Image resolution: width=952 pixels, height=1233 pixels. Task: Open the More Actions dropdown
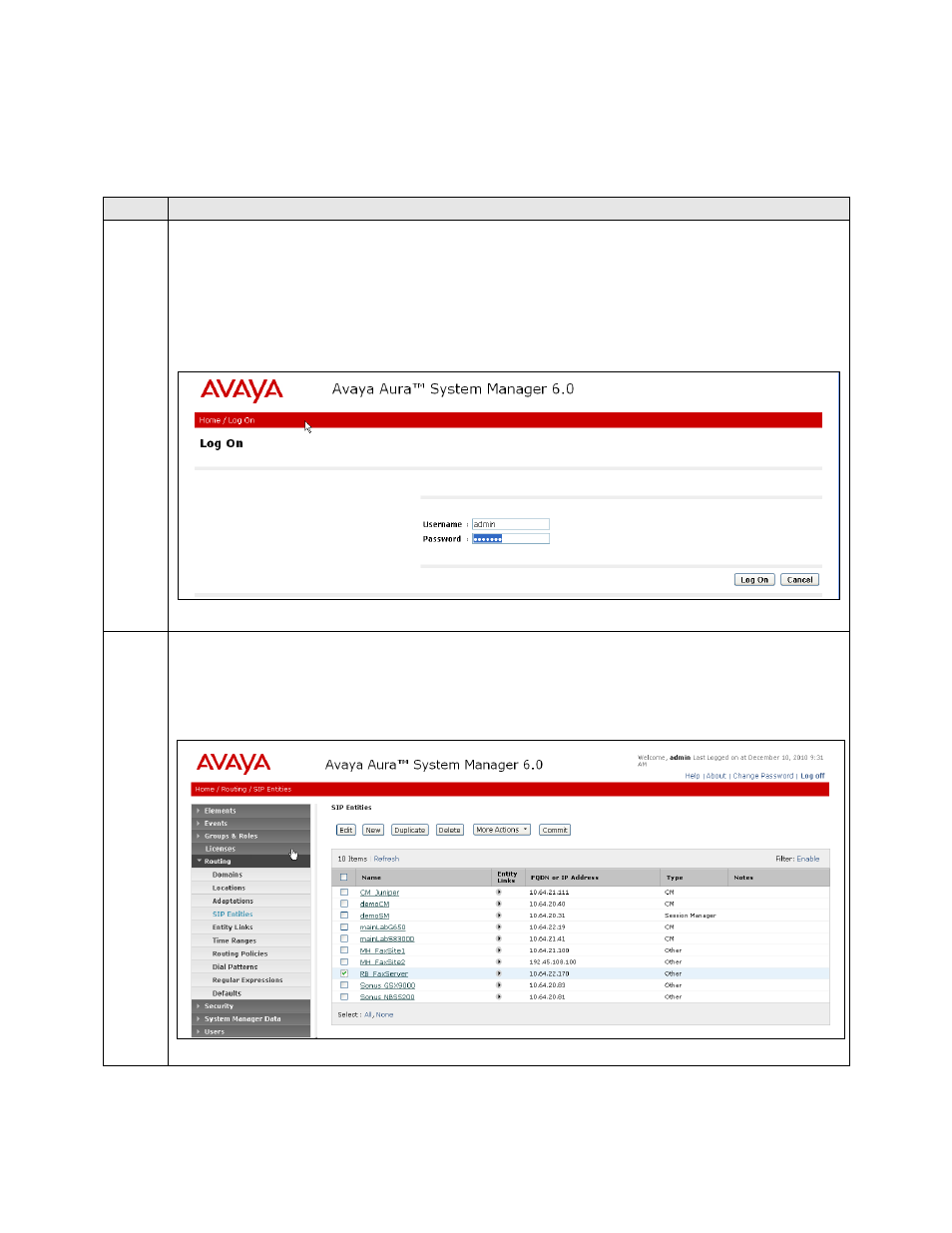click(x=502, y=830)
